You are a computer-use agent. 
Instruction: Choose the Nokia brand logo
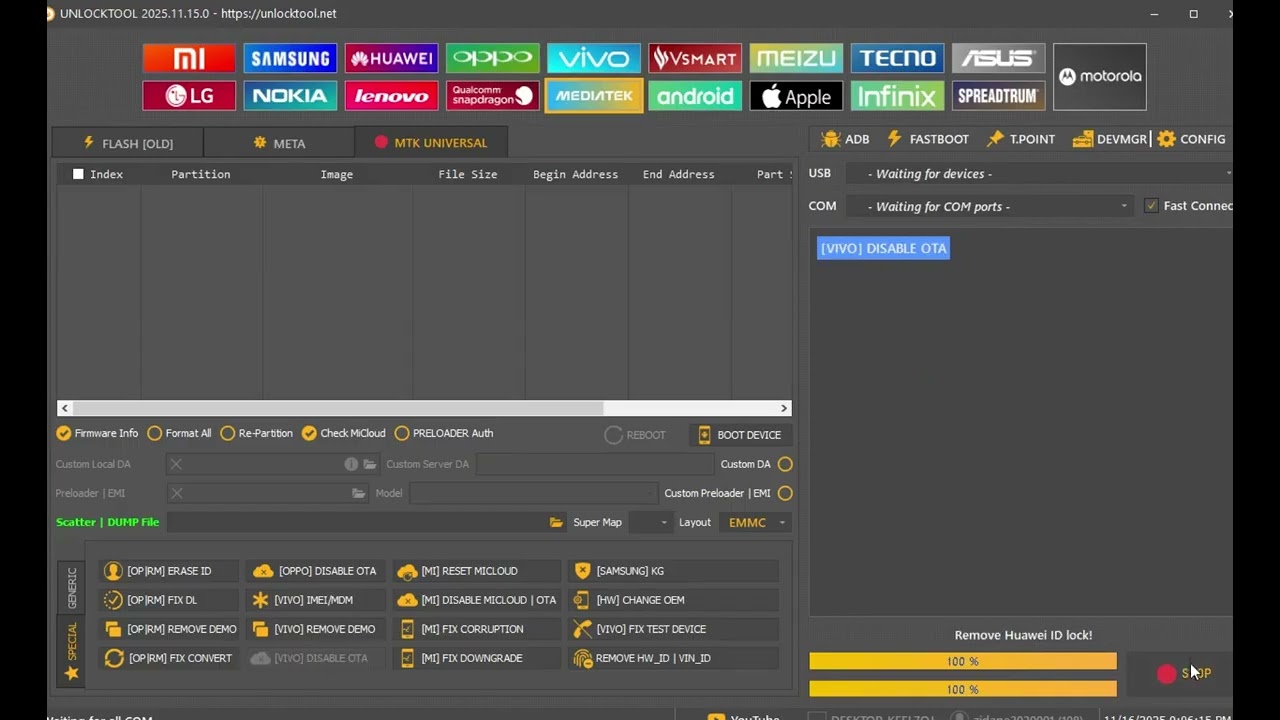tap(290, 96)
